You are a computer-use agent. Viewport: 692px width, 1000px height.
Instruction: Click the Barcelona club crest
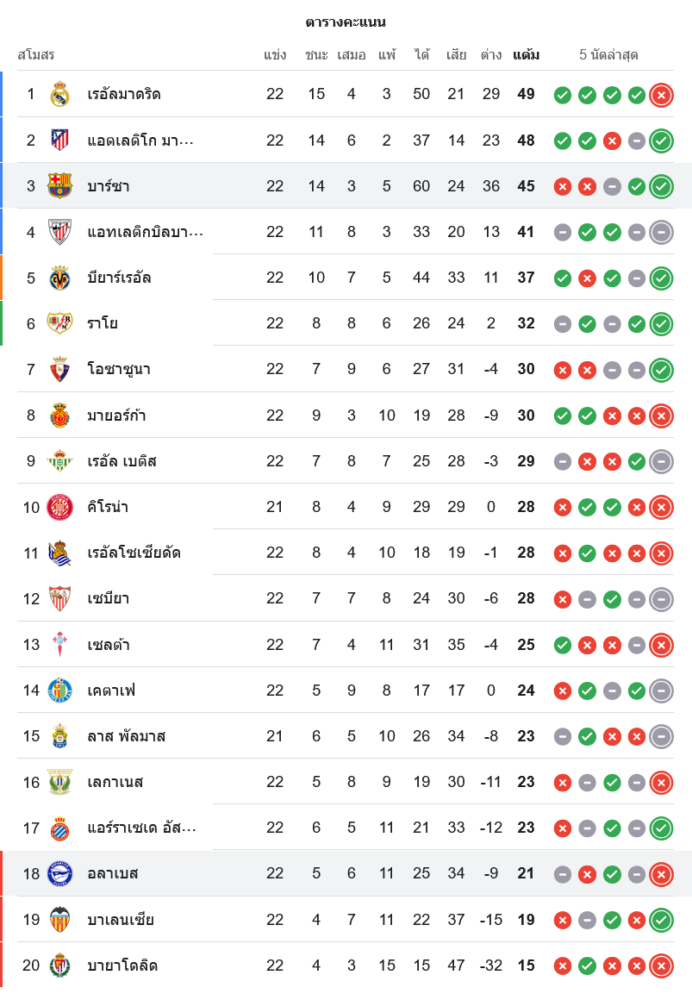pyautogui.click(x=60, y=186)
